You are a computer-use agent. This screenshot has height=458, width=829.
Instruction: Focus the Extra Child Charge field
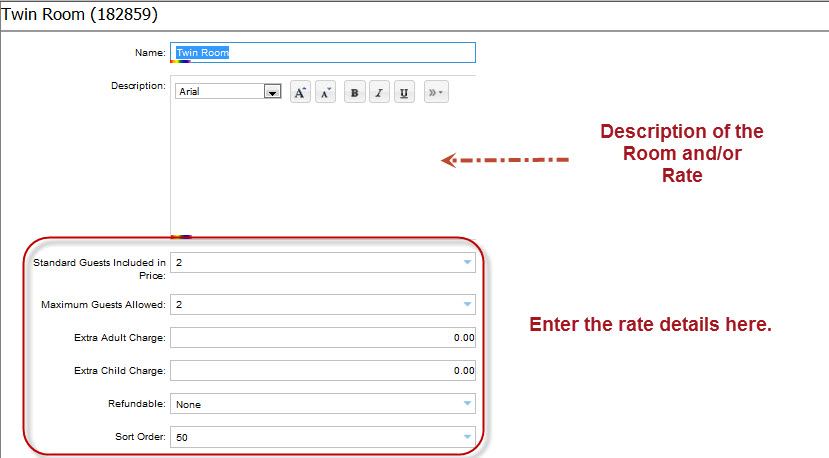coord(322,371)
